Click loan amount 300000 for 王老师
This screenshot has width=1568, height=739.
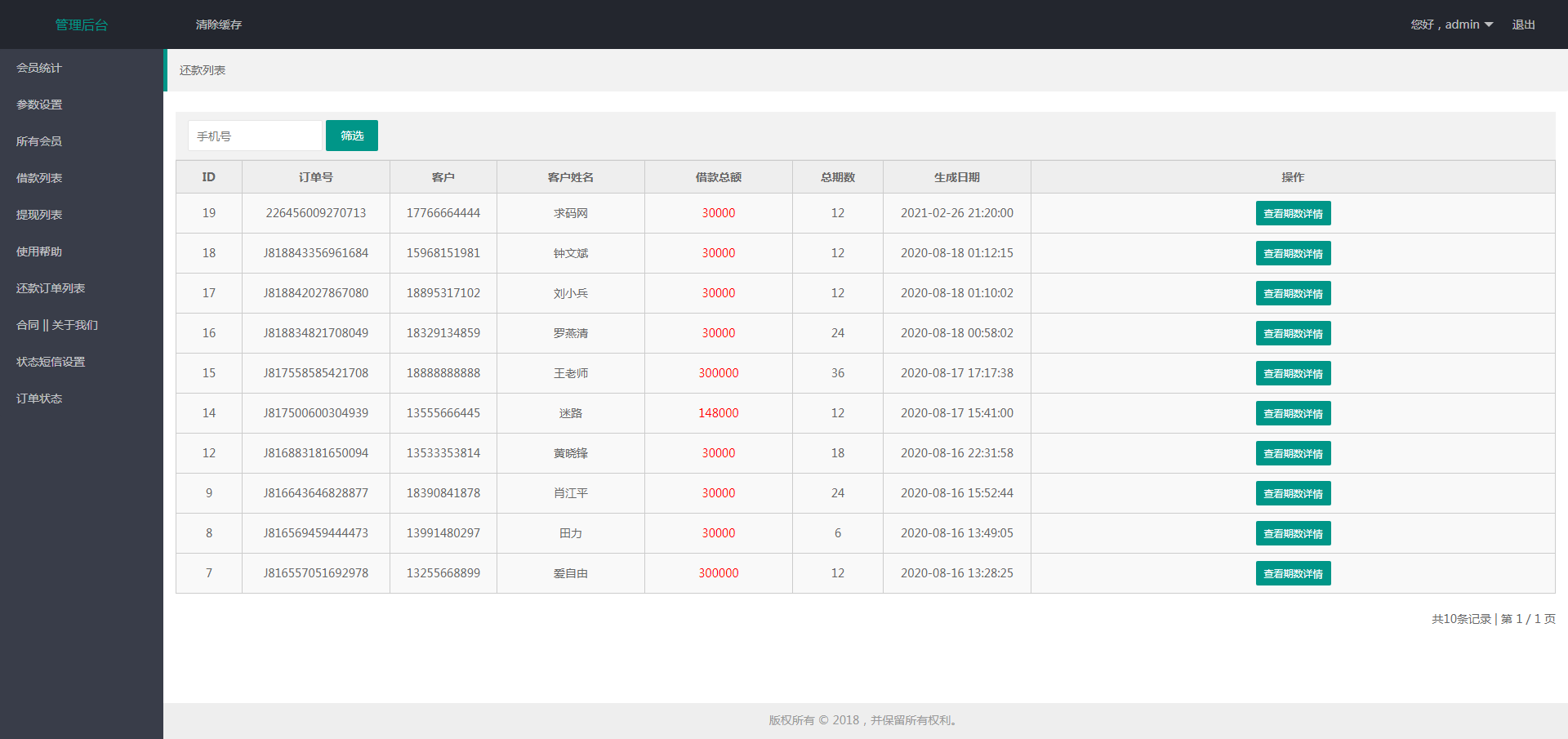(719, 373)
